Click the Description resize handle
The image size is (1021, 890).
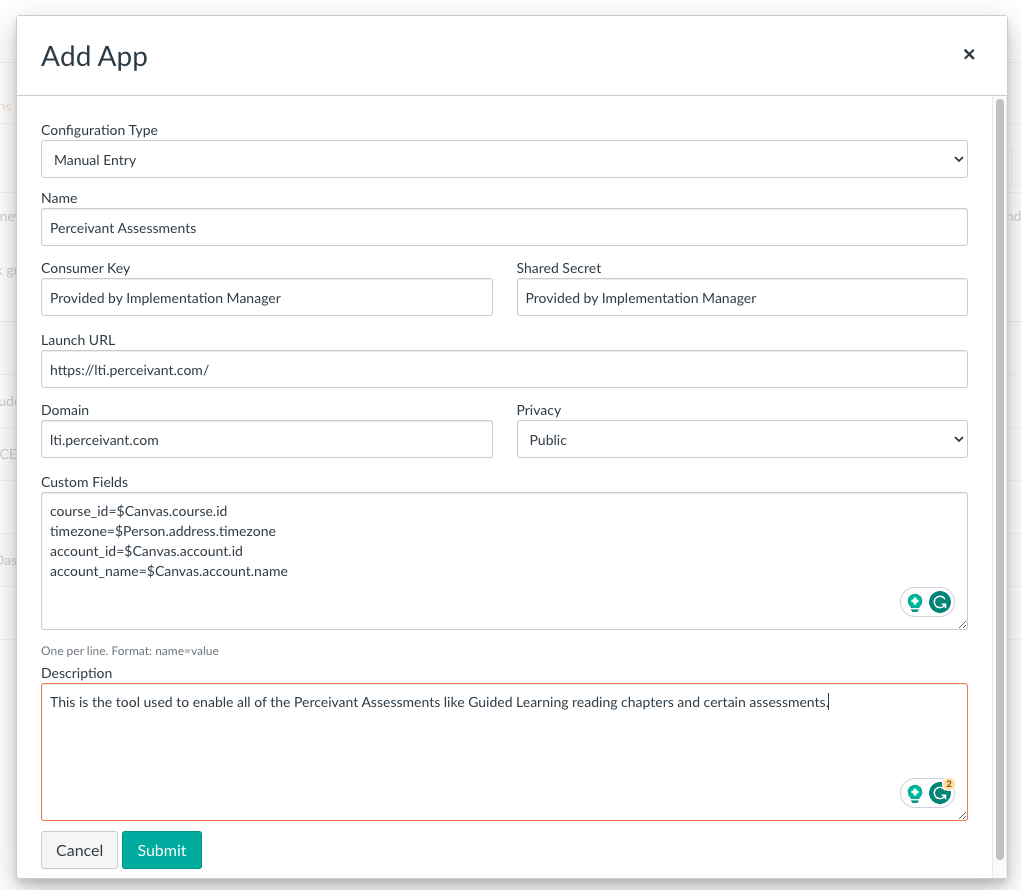962,814
